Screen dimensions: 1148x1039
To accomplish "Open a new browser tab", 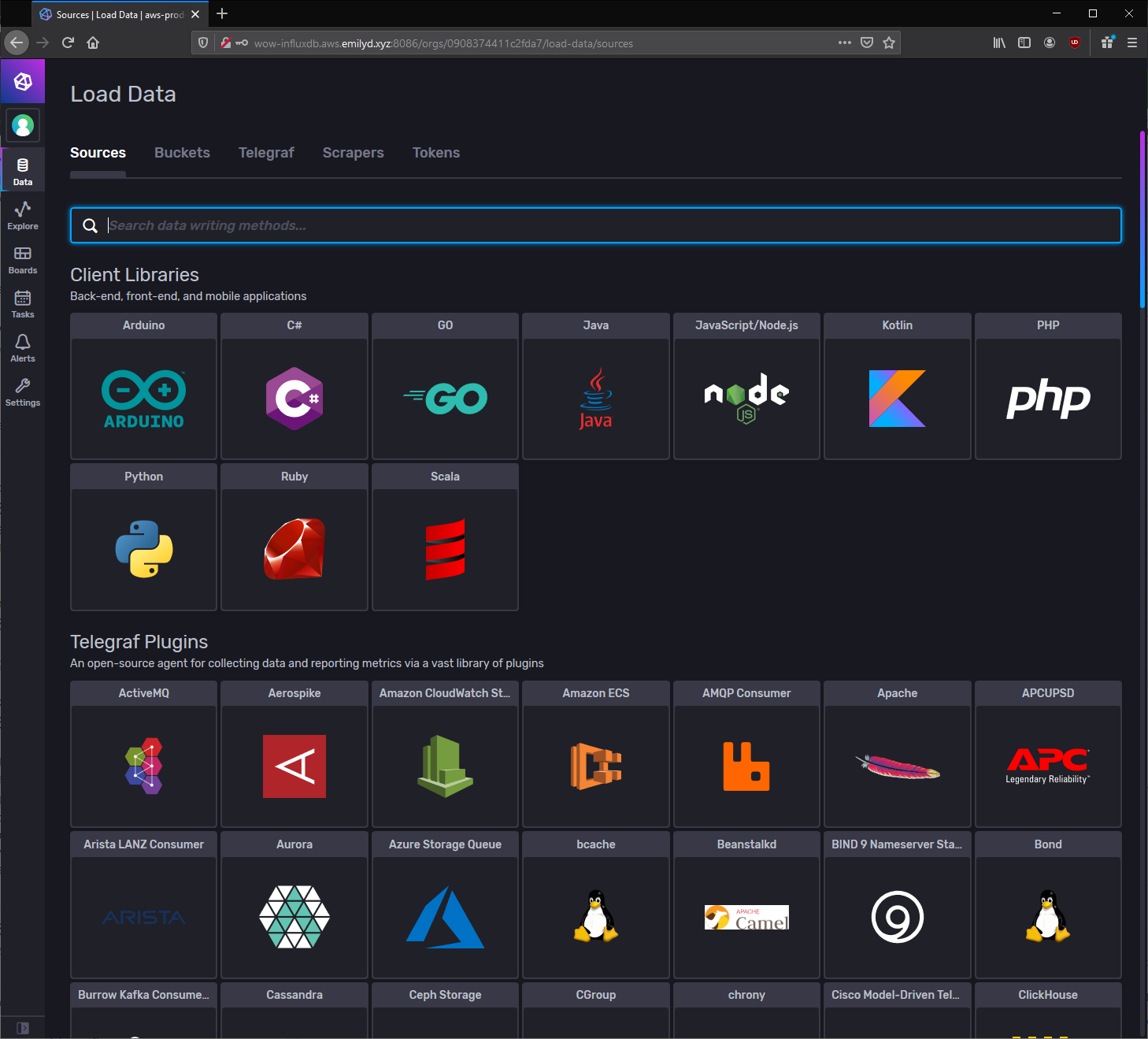I will (x=222, y=13).
